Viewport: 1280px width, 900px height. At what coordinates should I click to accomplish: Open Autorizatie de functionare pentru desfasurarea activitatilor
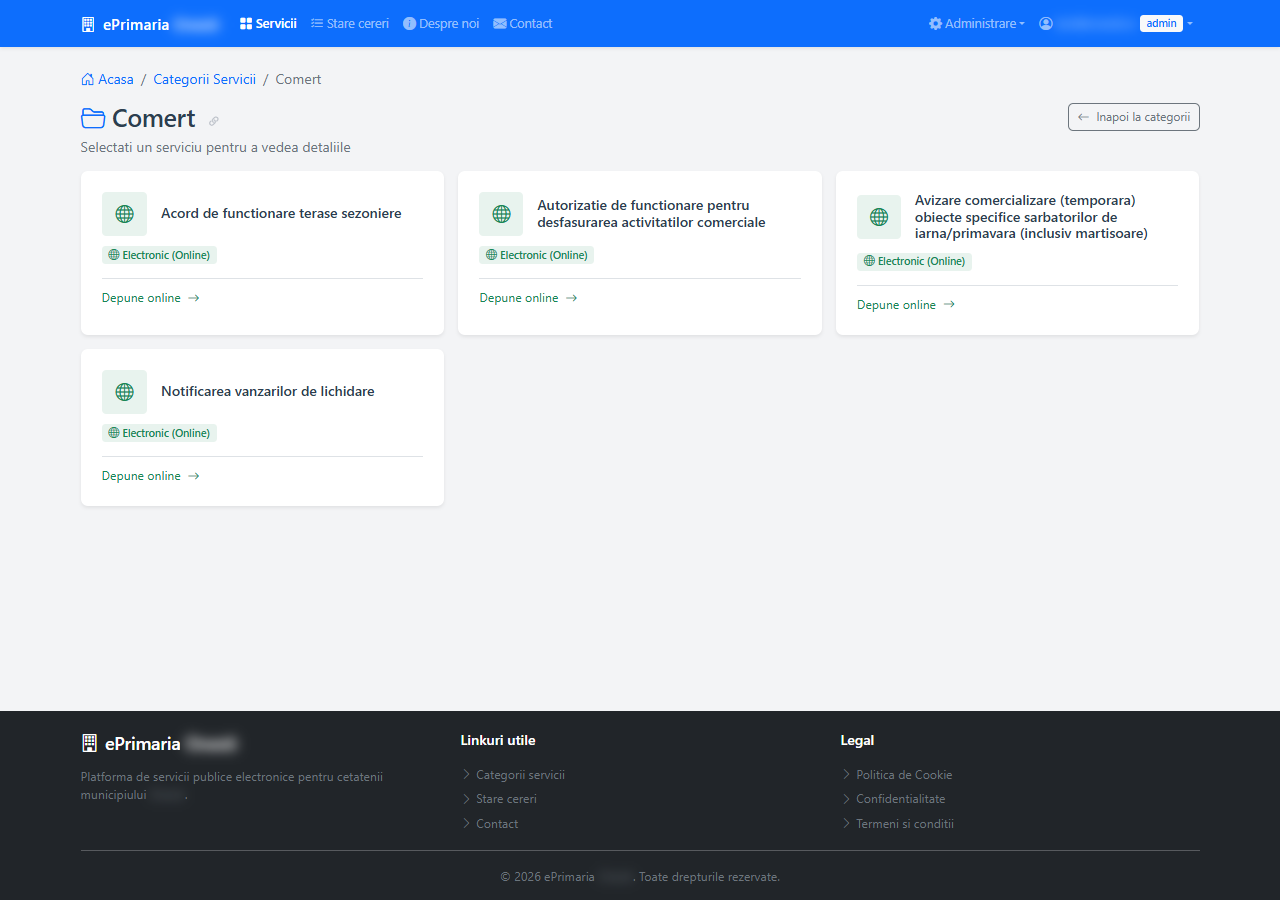pyautogui.click(x=652, y=214)
